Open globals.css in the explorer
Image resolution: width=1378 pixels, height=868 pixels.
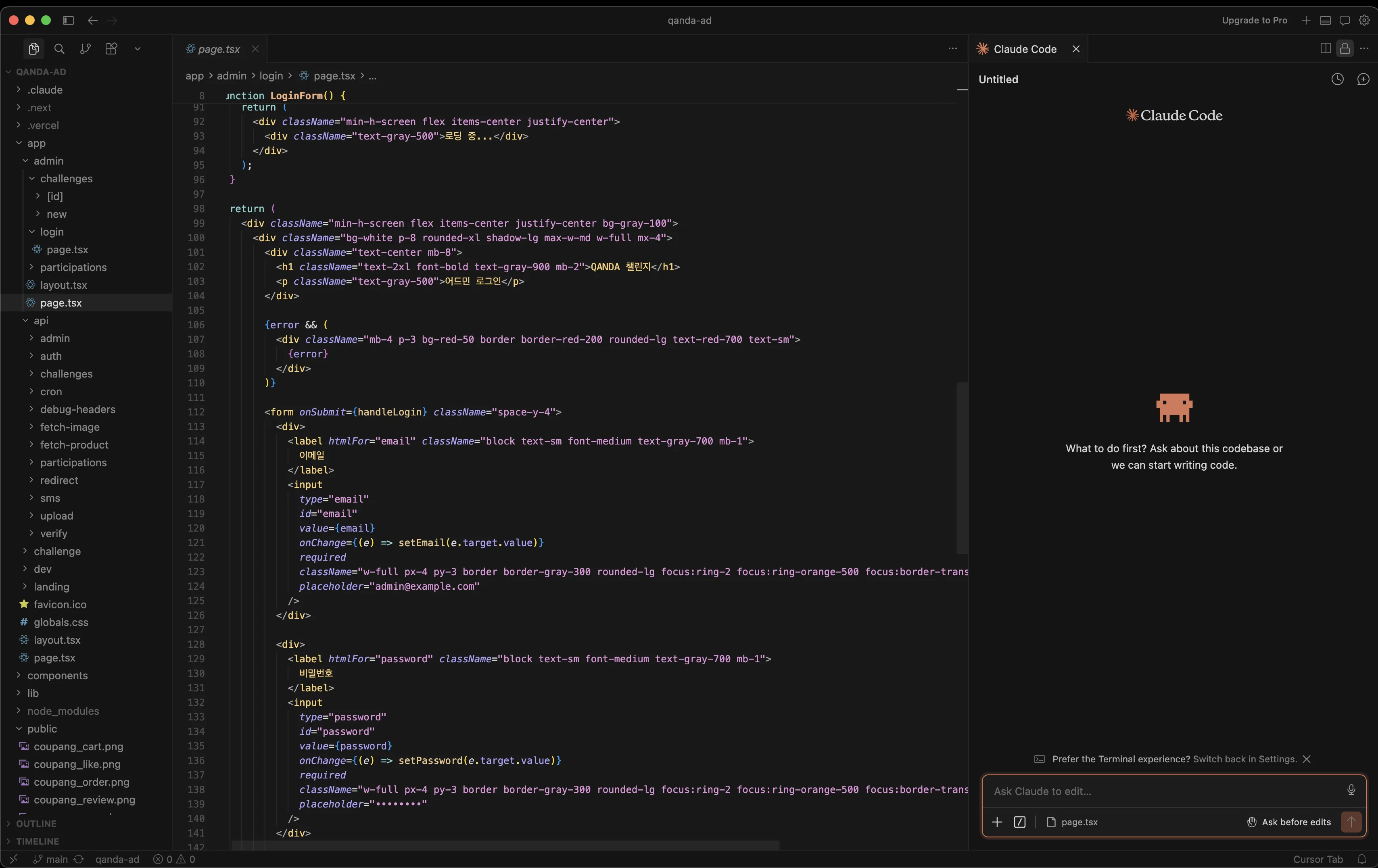(86, 622)
